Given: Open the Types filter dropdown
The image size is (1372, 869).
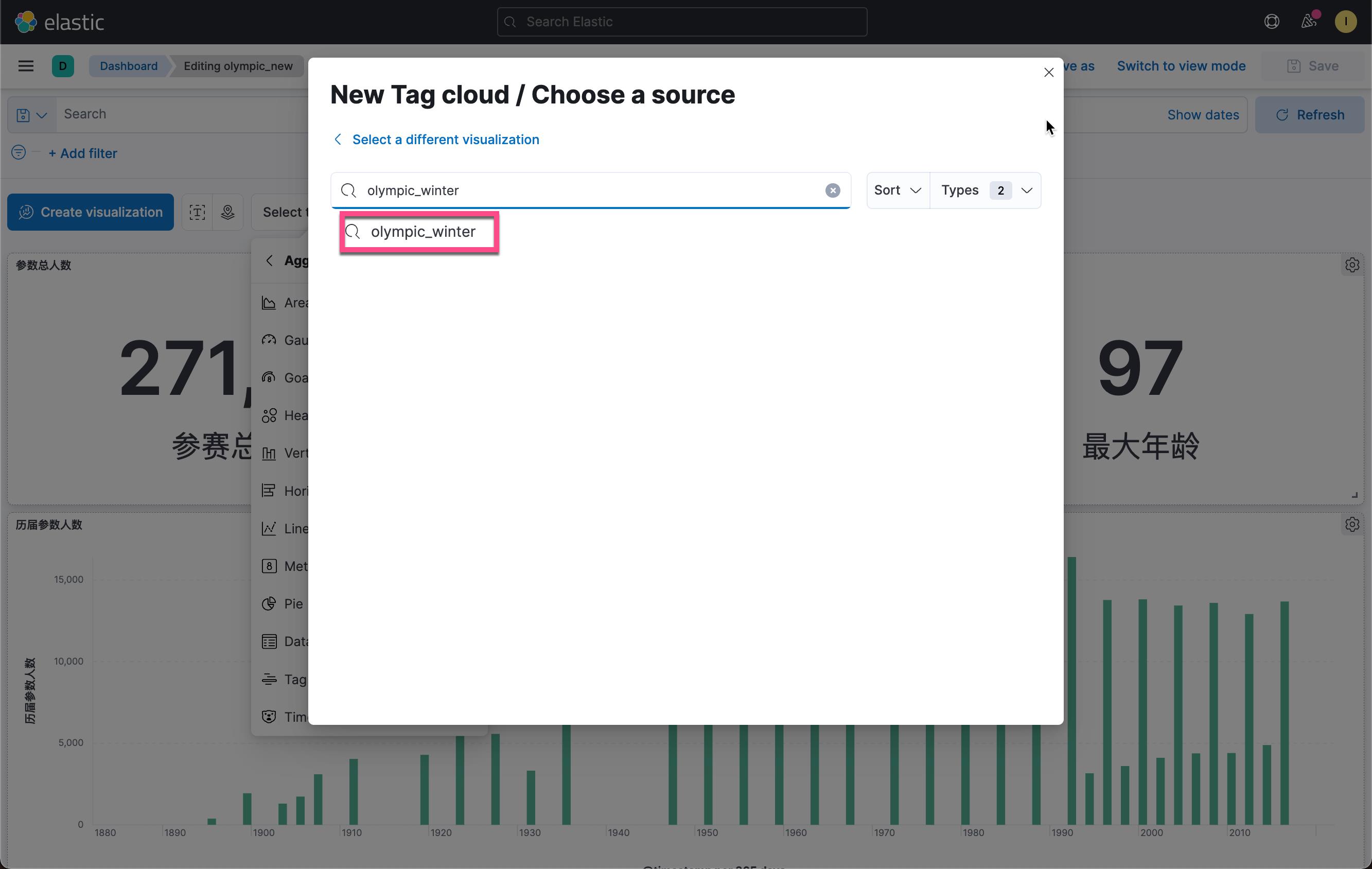Looking at the screenshot, I should (x=986, y=190).
